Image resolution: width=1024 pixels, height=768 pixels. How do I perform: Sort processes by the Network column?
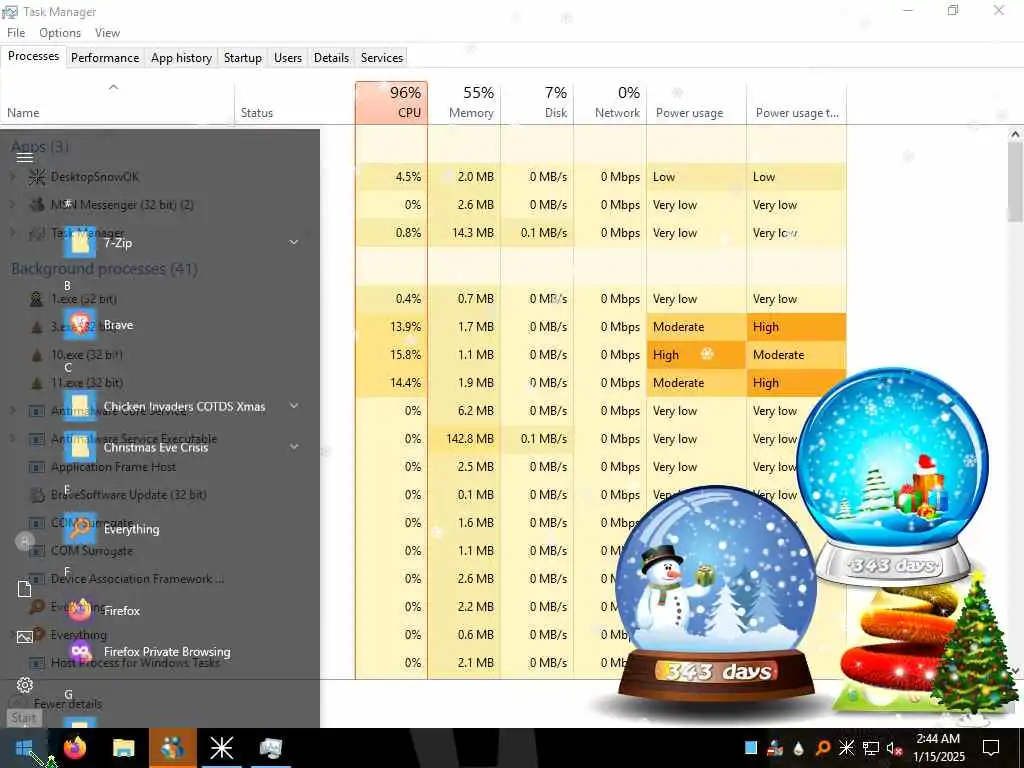coord(610,103)
